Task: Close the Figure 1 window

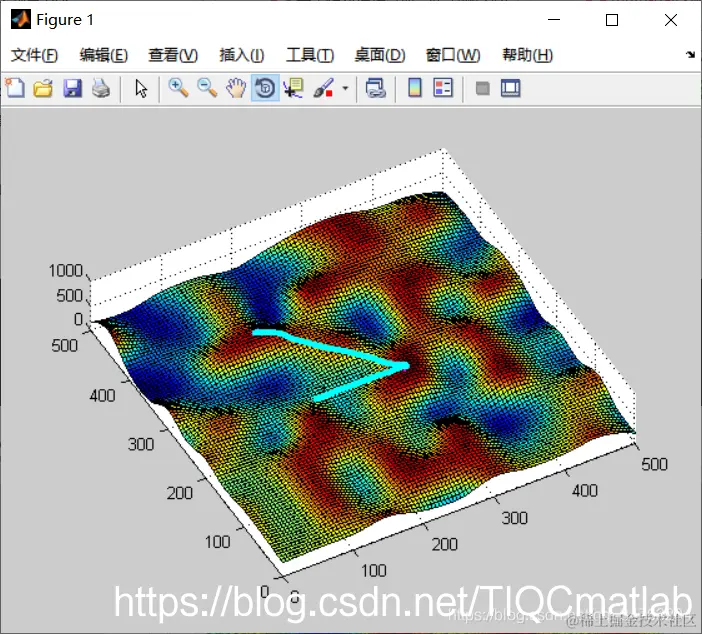Action: click(671, 20)
